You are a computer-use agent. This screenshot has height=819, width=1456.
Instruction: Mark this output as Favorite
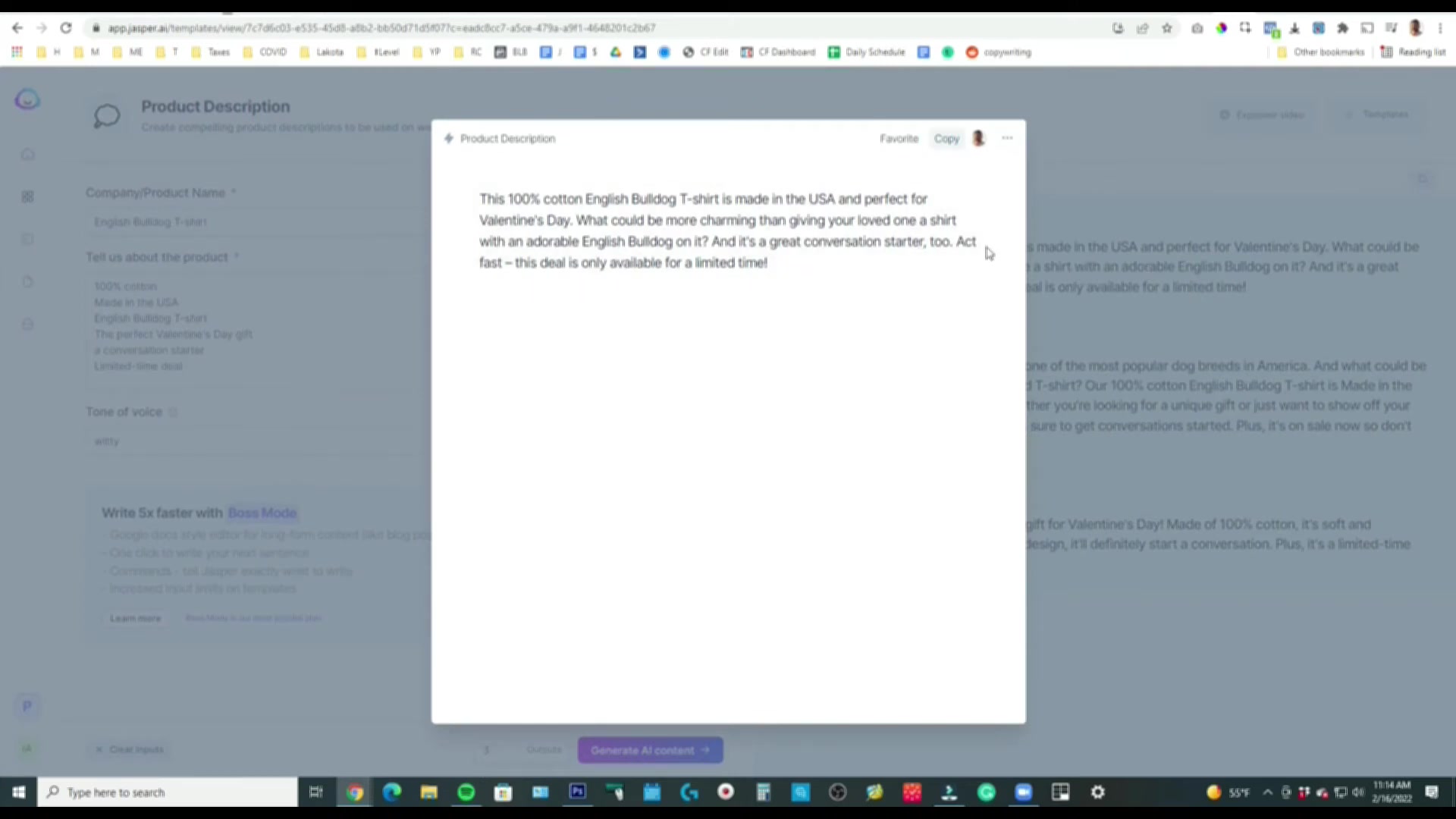[899, 139]
